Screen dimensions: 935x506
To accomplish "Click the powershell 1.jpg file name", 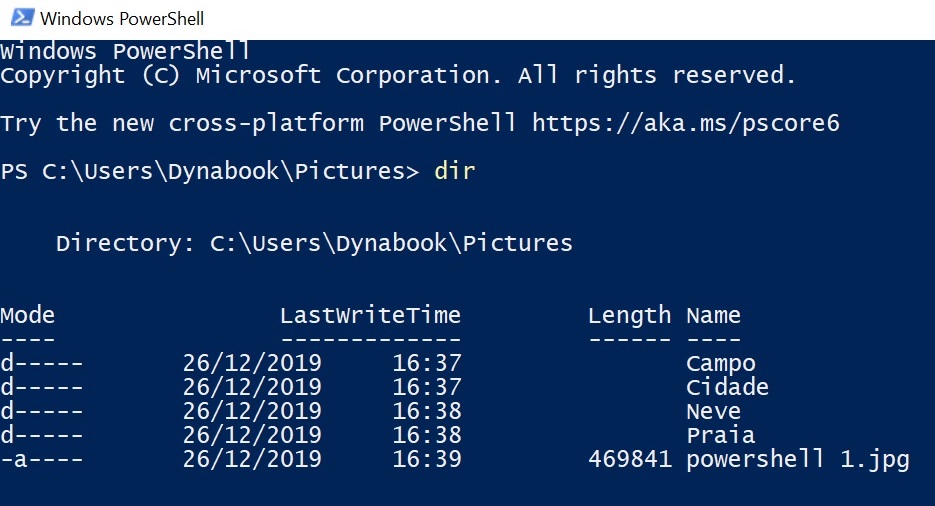I will (798, 460).
